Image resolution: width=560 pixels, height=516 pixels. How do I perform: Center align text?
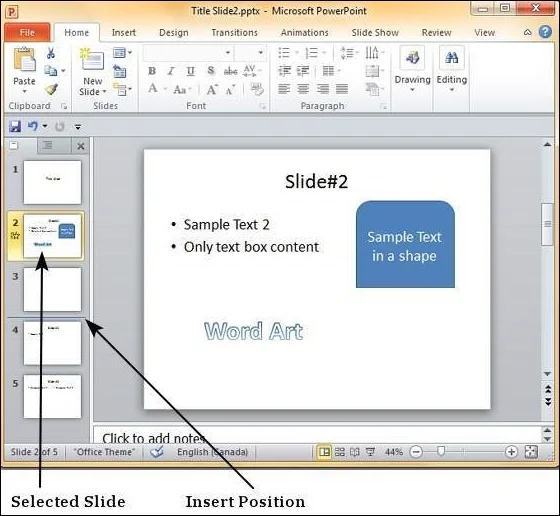(303, 89)
